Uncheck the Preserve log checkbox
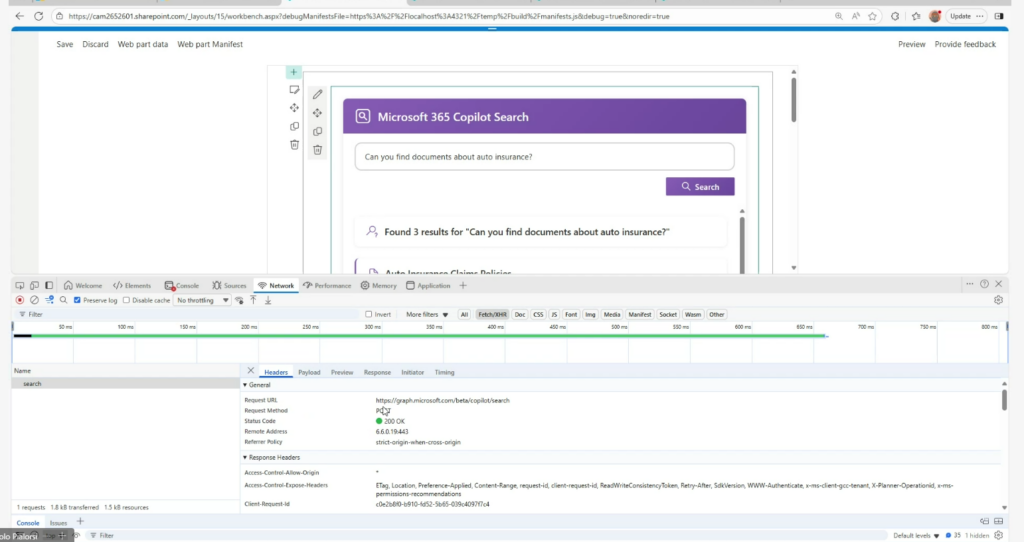Image resolution: width=1024 pixels, height=542 pixels. pos(77,300)
